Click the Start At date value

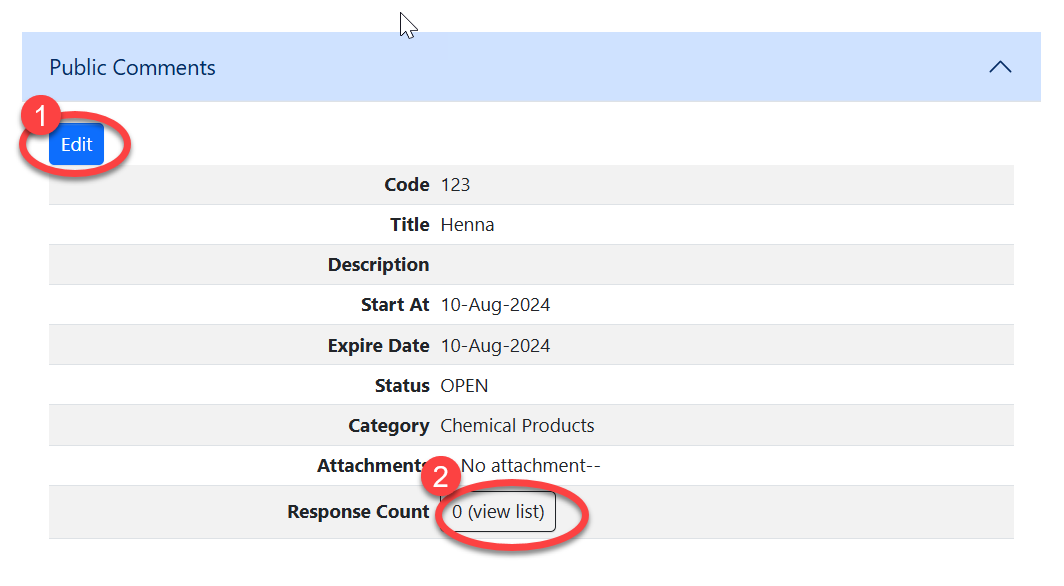pos(495,305)
